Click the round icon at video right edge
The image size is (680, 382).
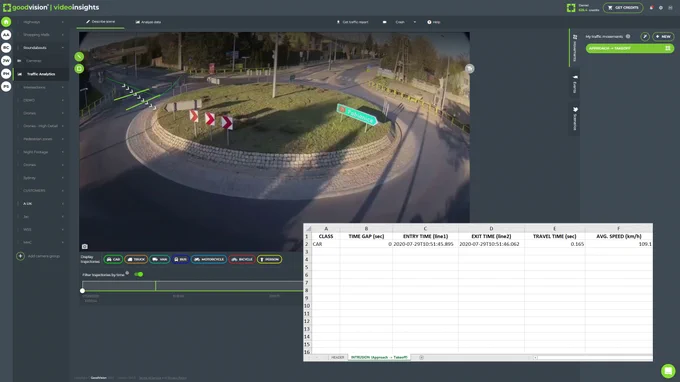[470, 69]
